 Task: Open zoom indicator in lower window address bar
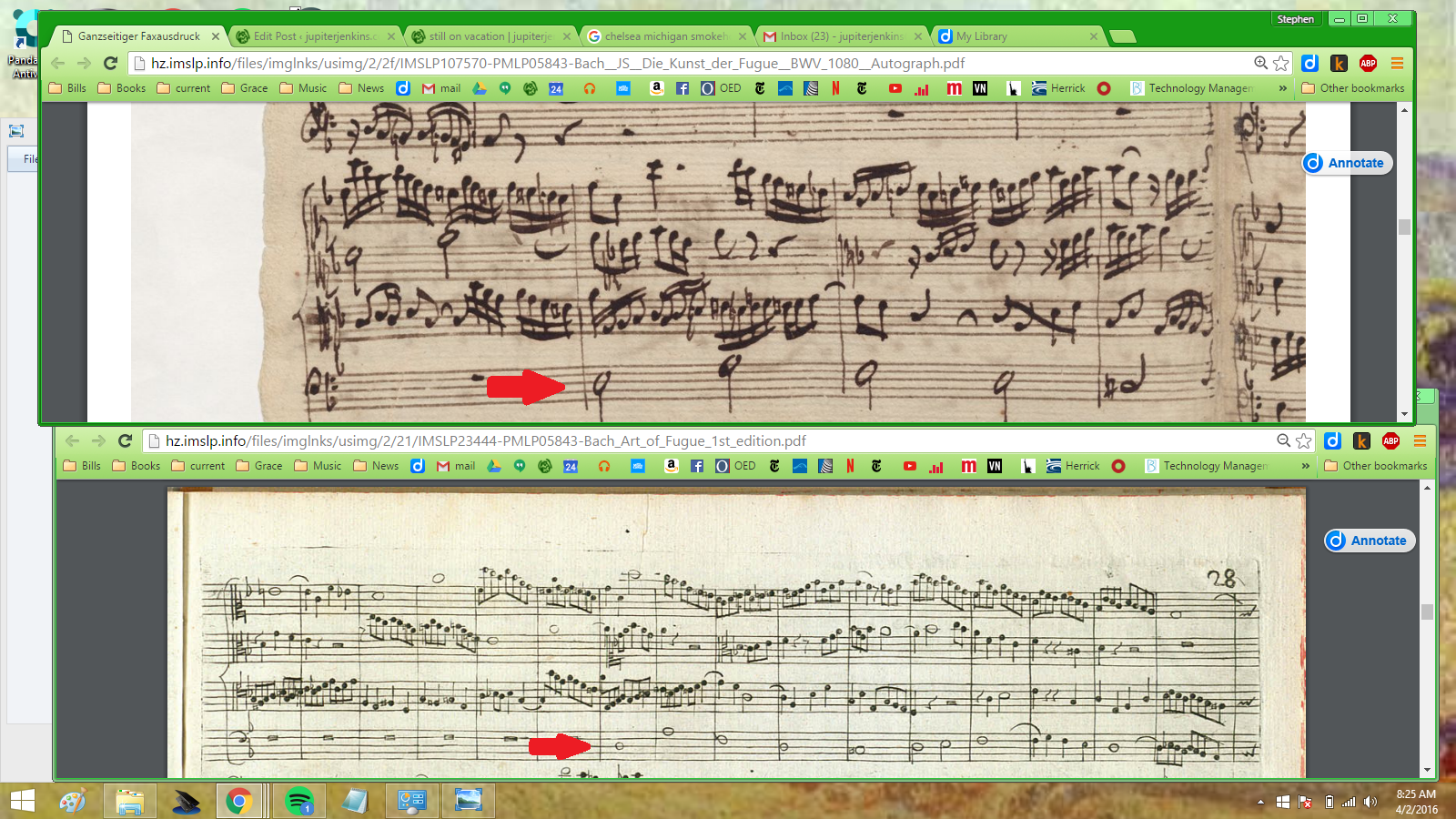click(x=1283, y=440)
